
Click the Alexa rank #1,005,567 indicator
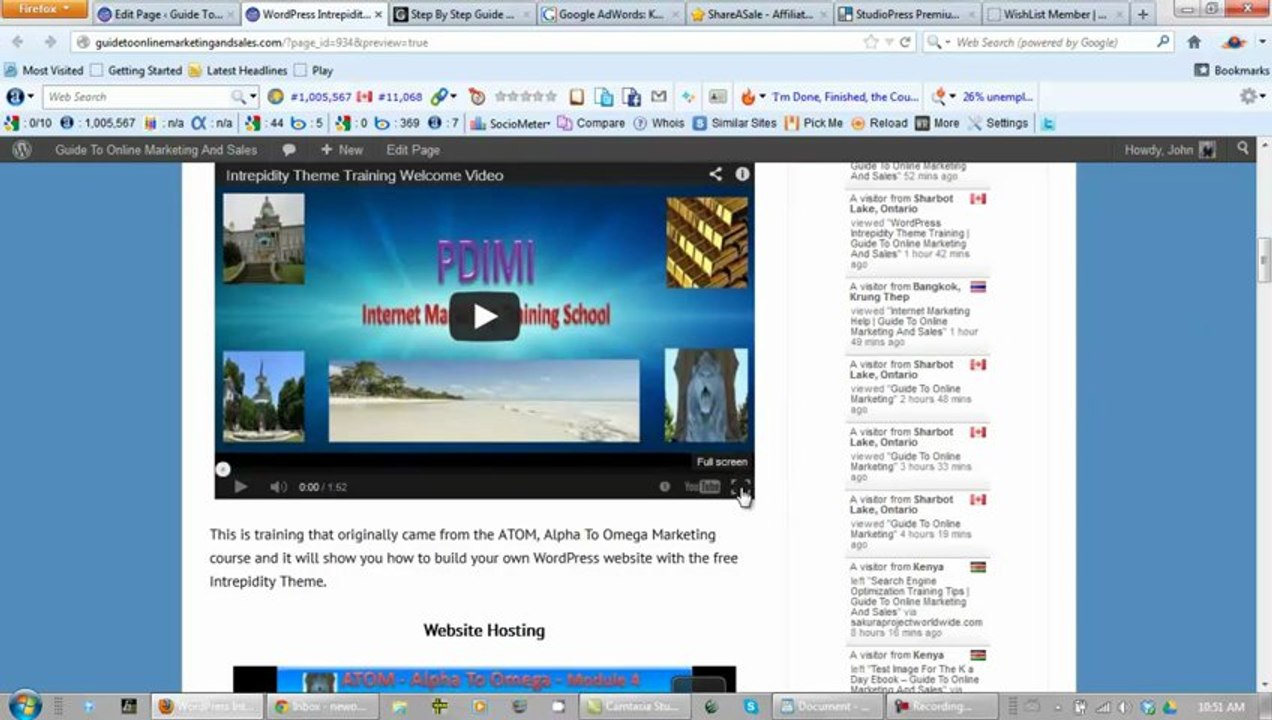(310, 96)
